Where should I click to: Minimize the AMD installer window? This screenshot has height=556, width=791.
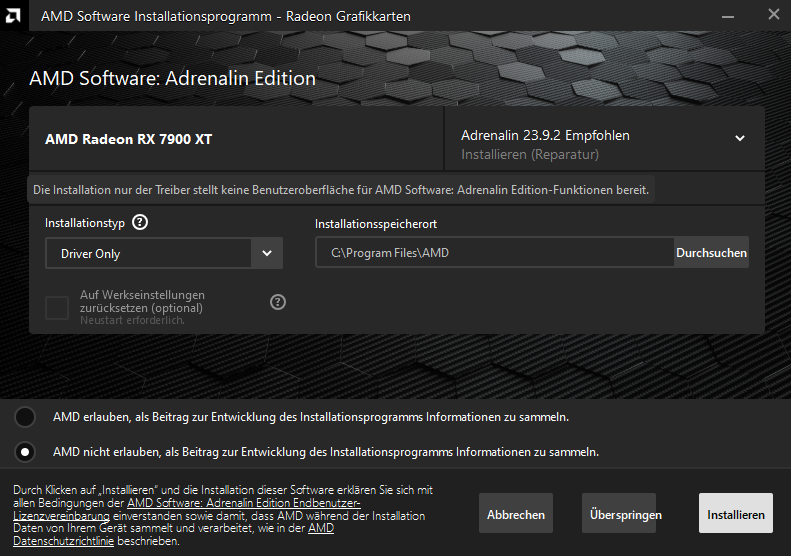pos(727,16)
